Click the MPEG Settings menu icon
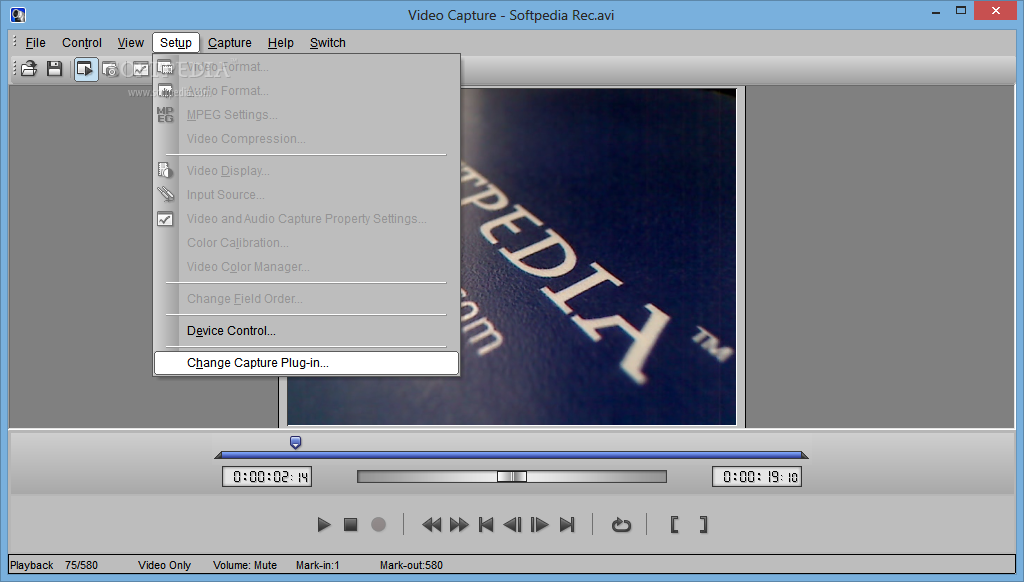This screenshot has width=1024, height=582. 165,115
